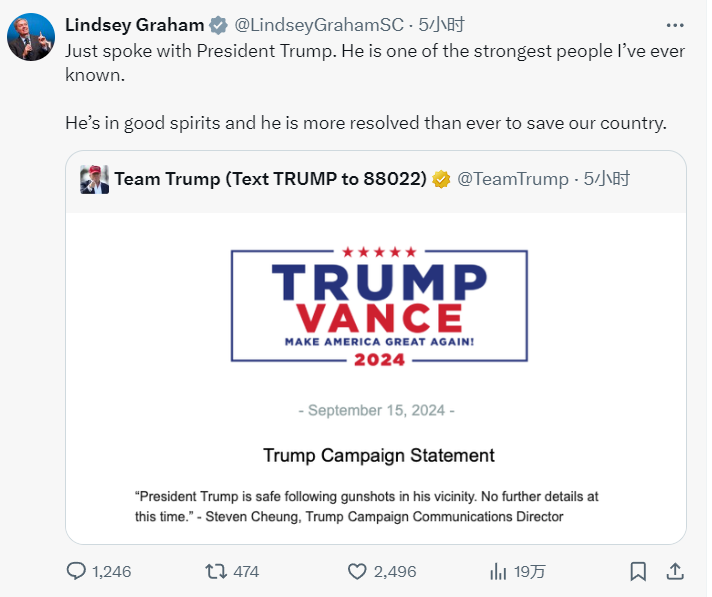Image resolution: width=712 pixels, height=597 pixels.
Task: Click the share upload icon
Action: pos(675,571)
